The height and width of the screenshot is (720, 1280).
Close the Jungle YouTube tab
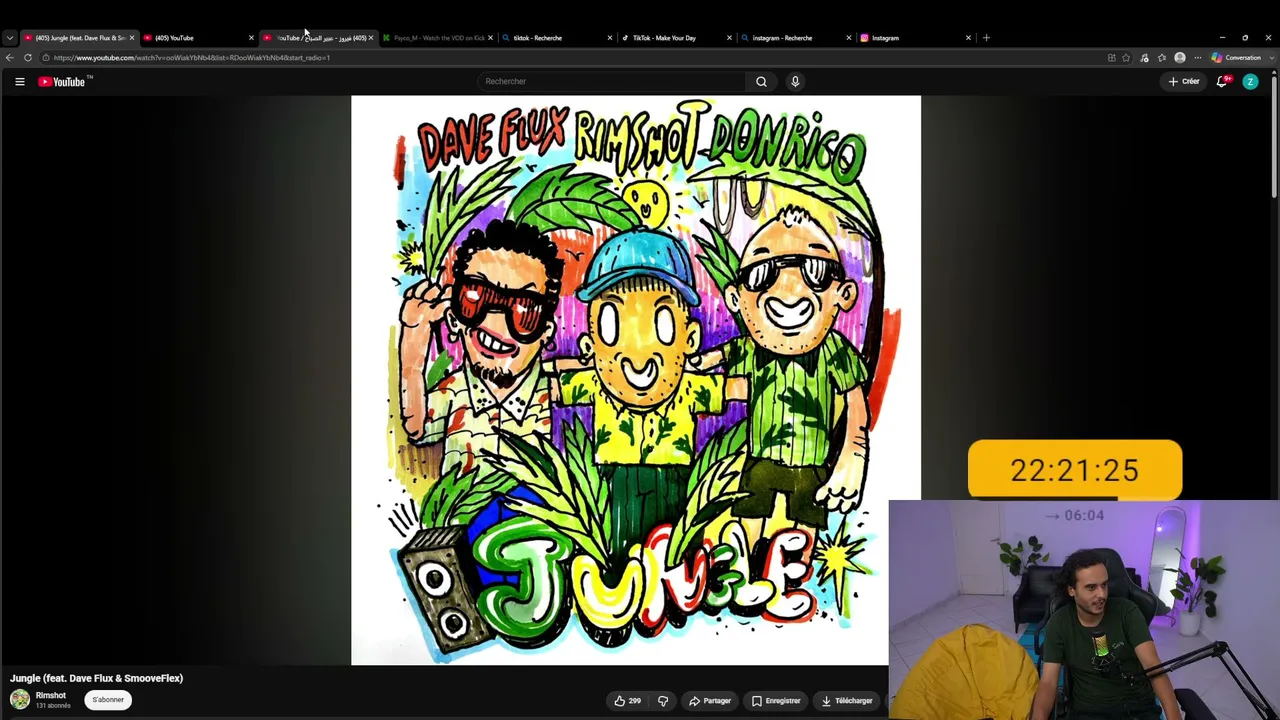click(131, 38)
